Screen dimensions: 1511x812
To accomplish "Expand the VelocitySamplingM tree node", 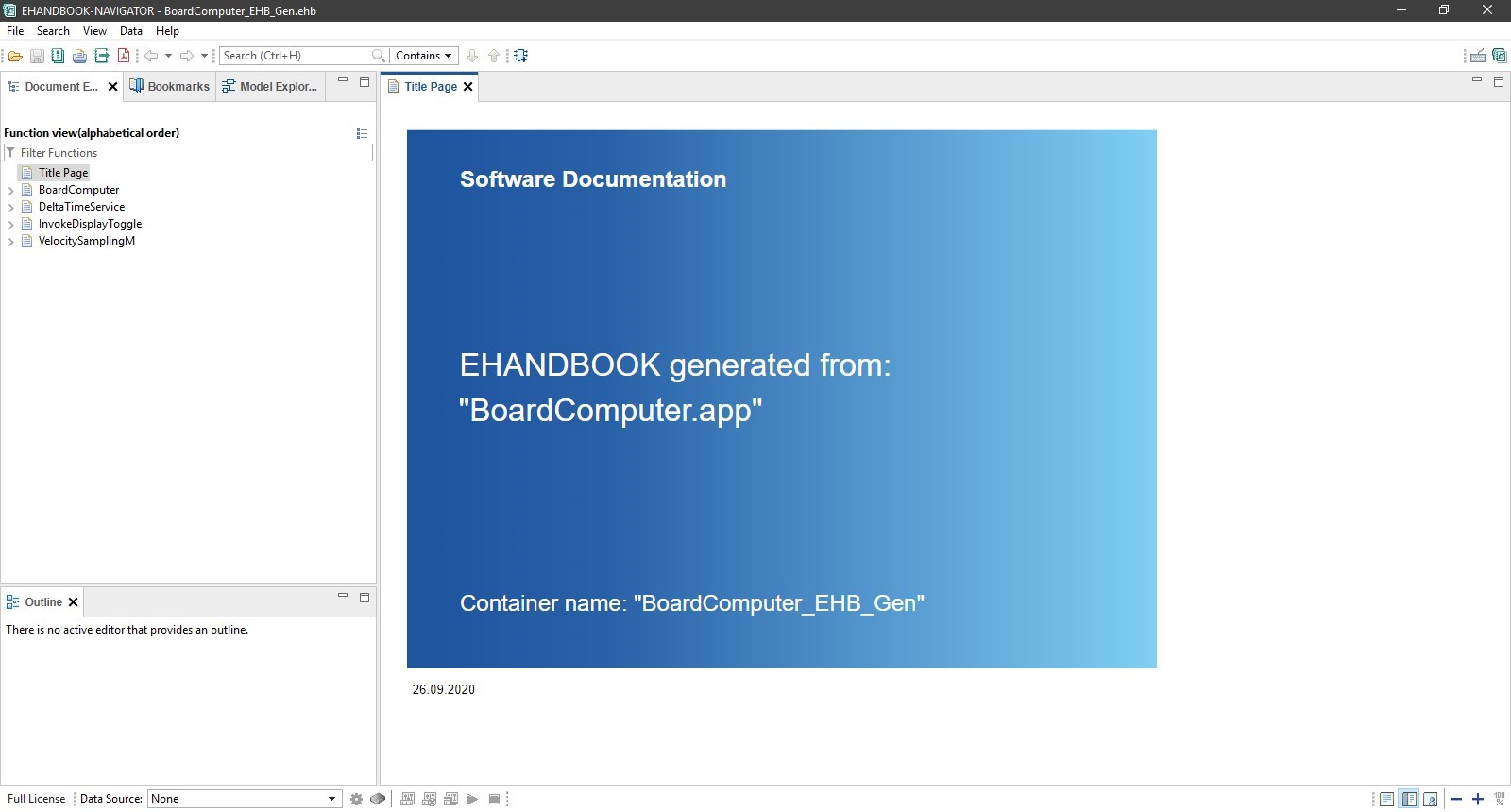I will point(10,242).
